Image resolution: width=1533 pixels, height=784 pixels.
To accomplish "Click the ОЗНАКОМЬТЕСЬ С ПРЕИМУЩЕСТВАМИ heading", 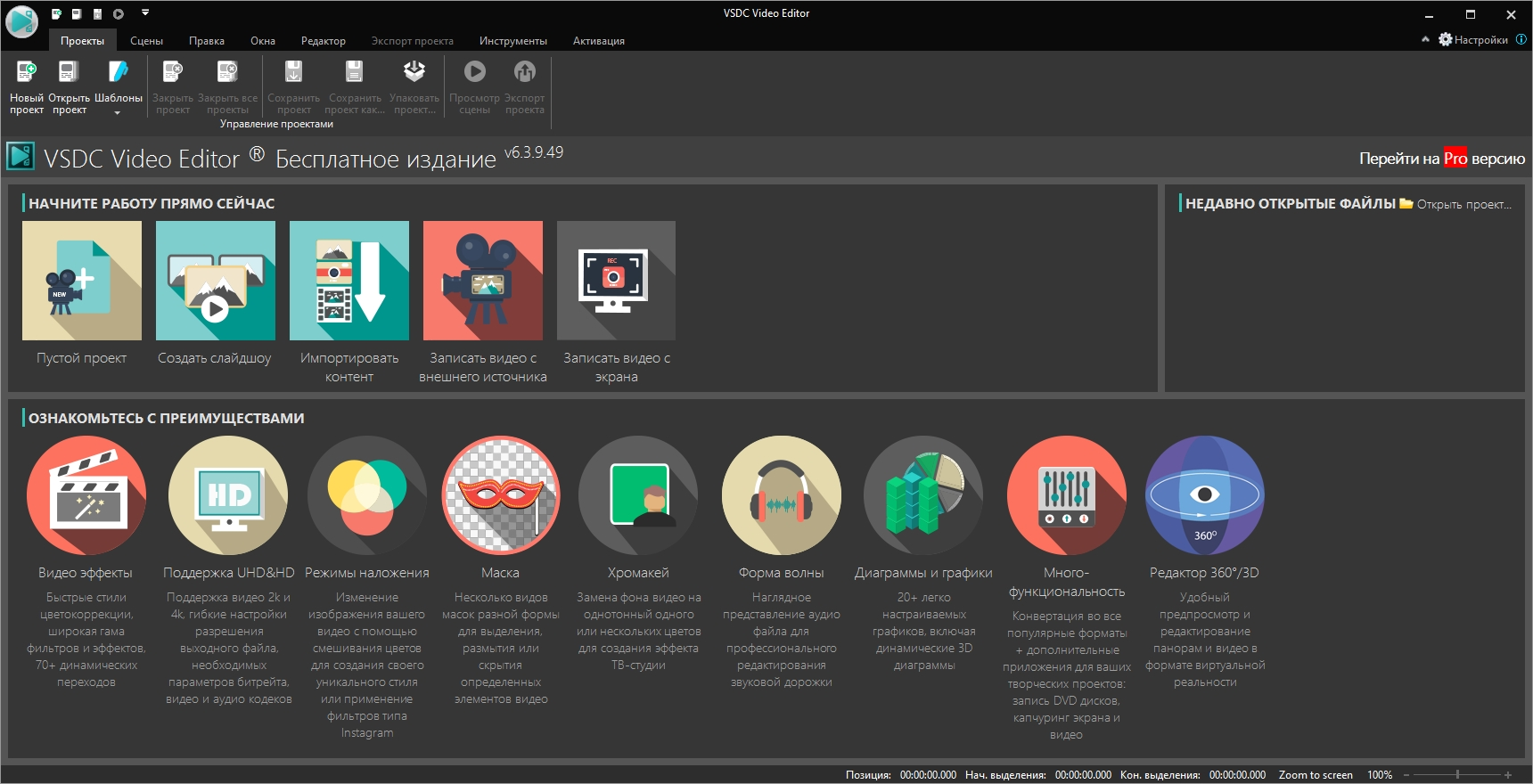I will pos(167,419).
